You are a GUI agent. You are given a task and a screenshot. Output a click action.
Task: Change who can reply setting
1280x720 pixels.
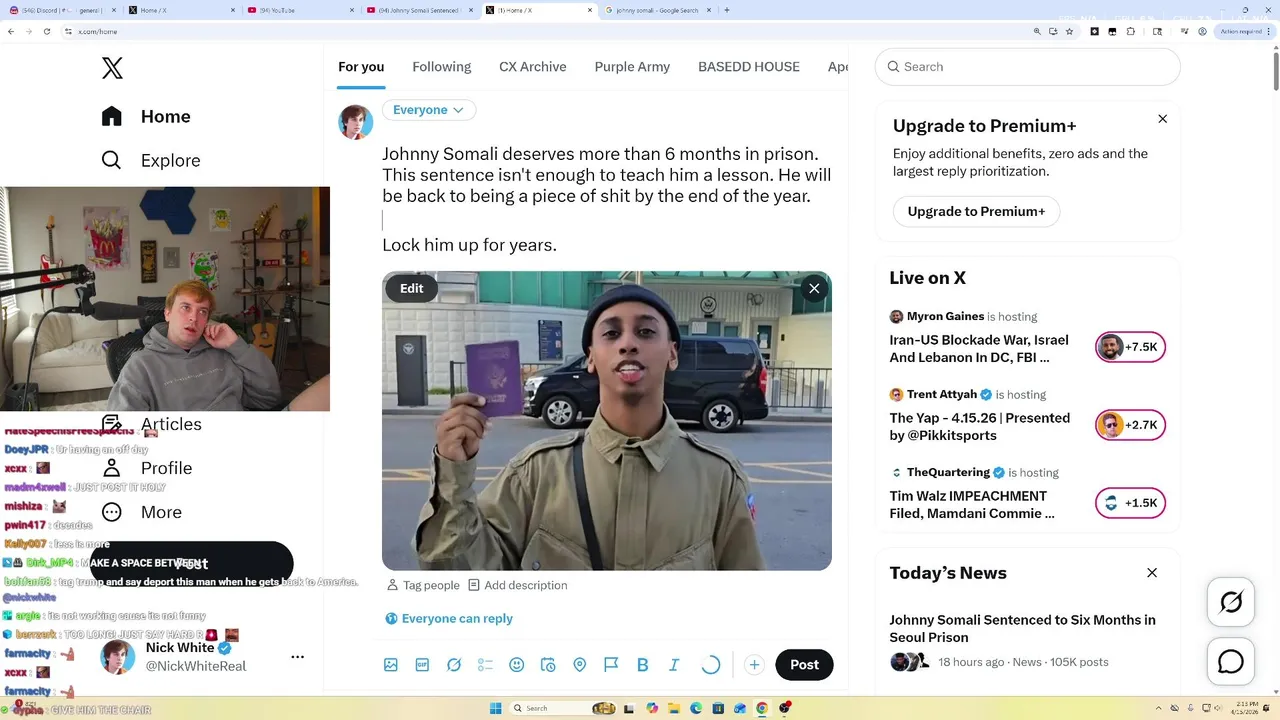tap(449, 618)
